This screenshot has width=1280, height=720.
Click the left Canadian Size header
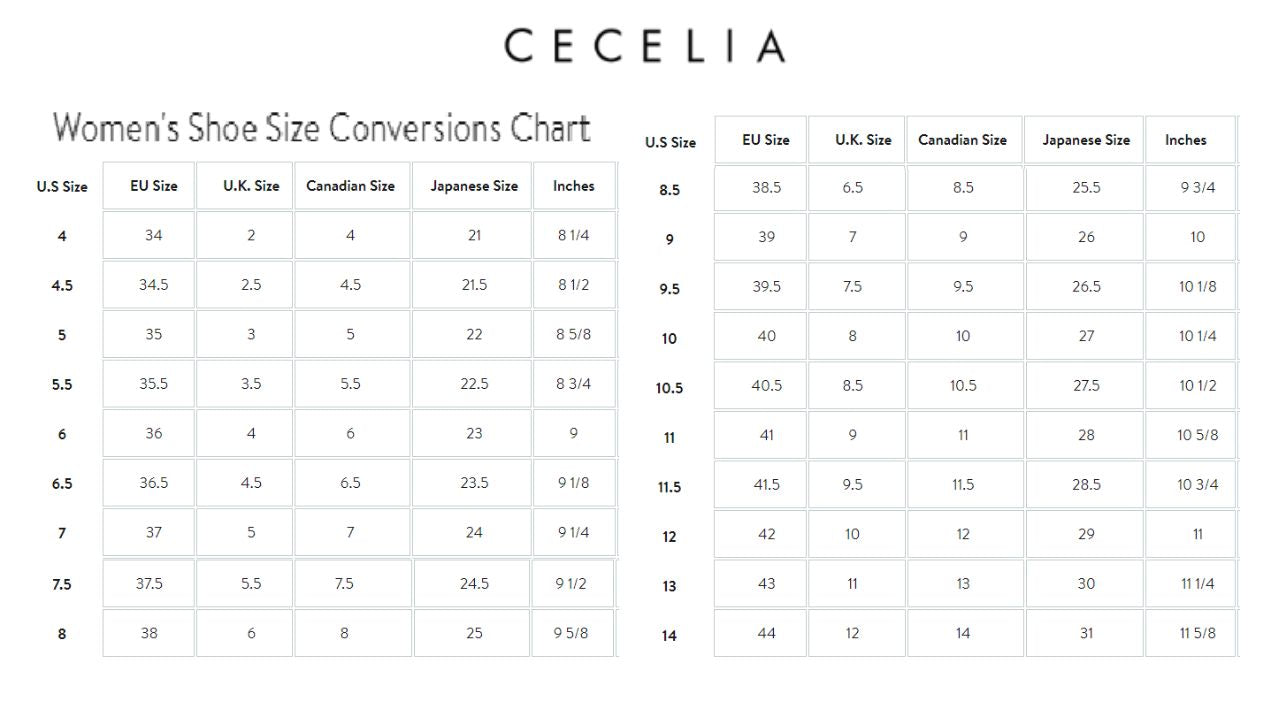350,186
